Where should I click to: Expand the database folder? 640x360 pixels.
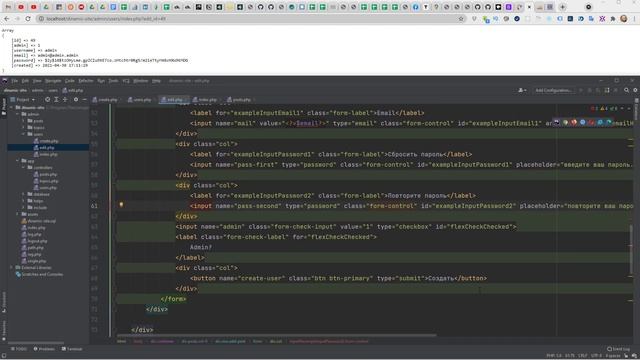tap(24, 194)
